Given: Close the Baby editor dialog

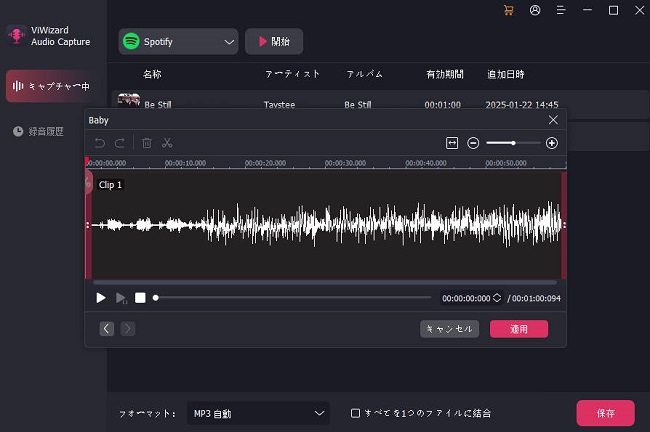Looking at the screenshot, I should click(x=553, y=120).
